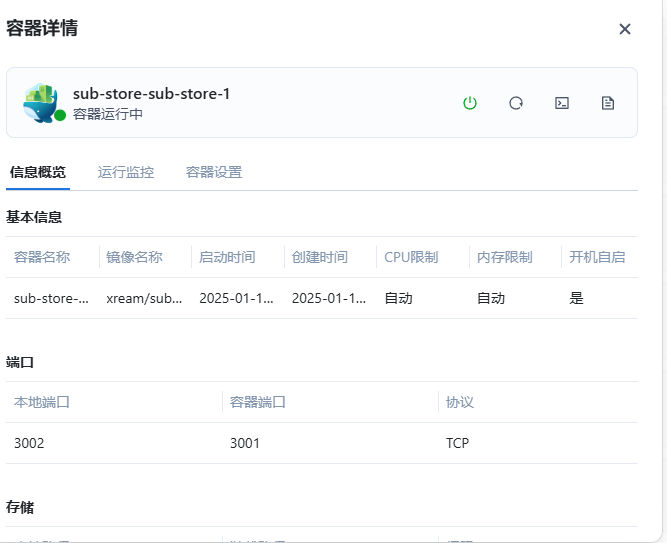
Task: Click the 容器名称 column header
Action: click(x=42, y=257)
